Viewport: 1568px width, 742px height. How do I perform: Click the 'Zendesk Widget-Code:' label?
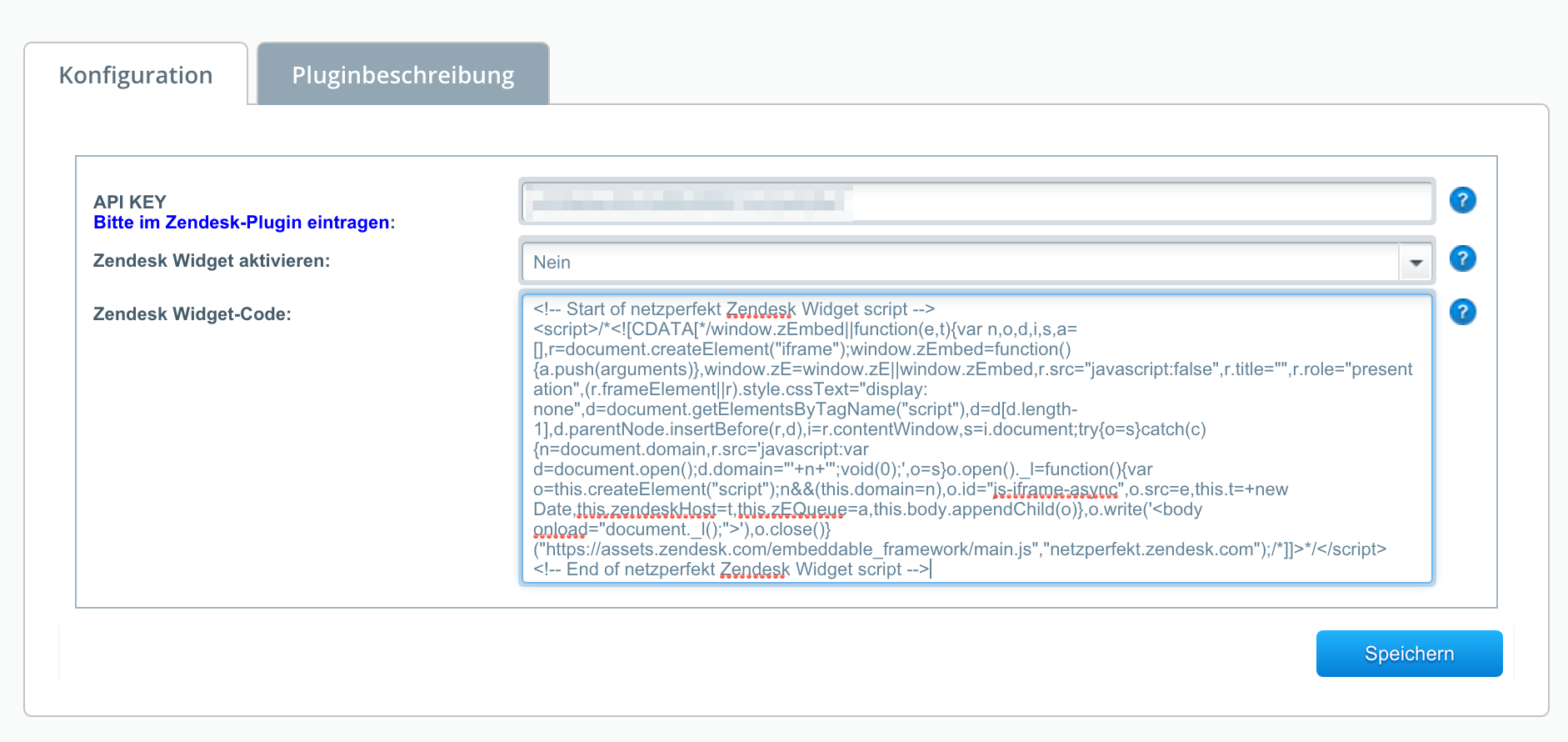pos(192,314)
